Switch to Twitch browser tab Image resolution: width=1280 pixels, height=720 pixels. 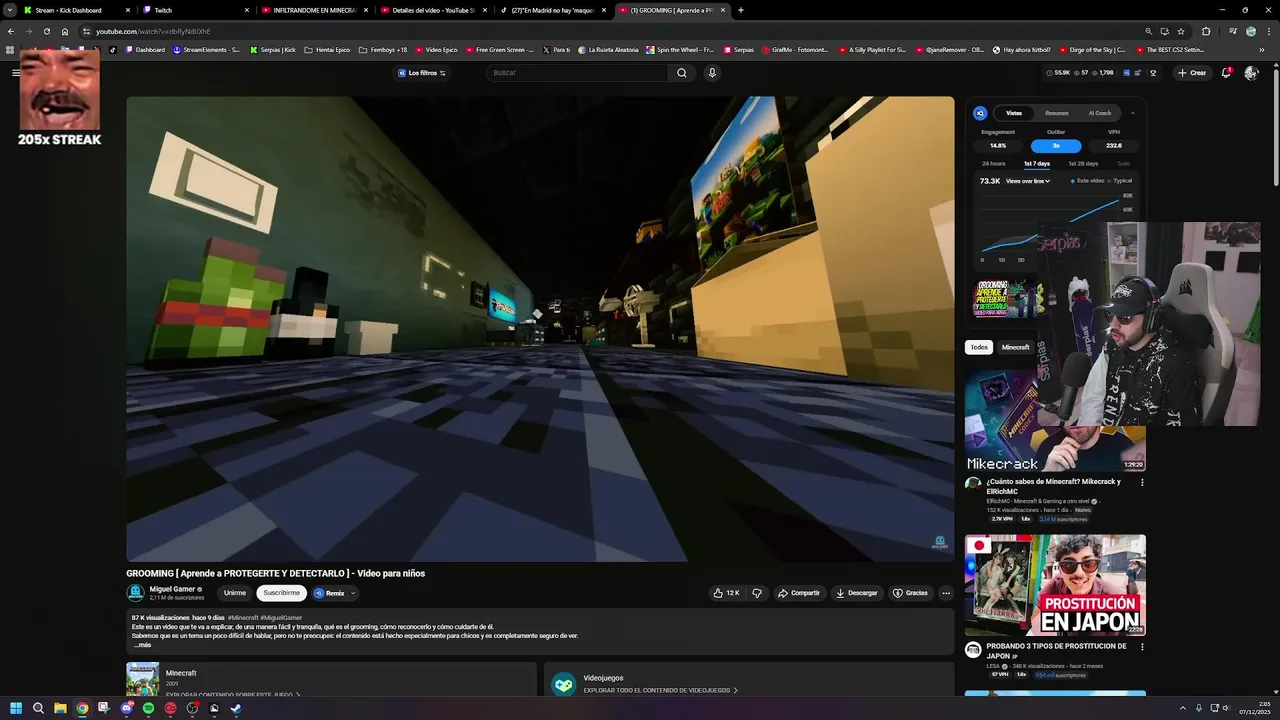click(x=195, y=10)
